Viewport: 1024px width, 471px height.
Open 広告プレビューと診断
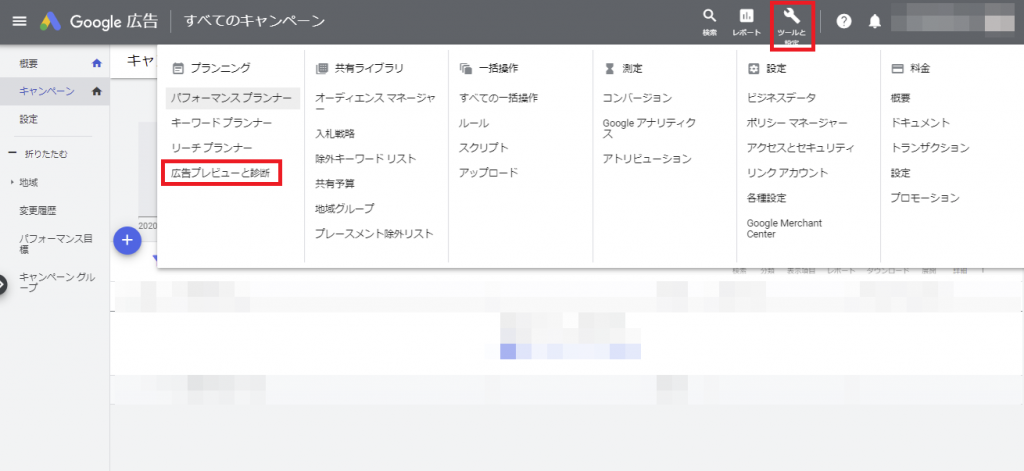click(221, 173)
